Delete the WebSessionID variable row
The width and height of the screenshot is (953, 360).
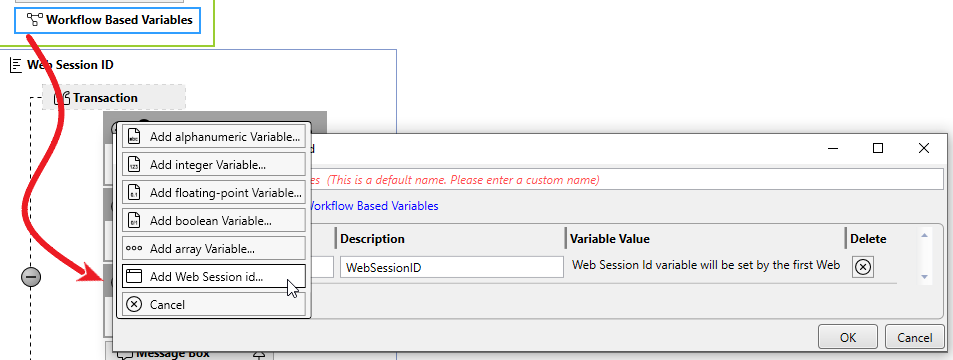[x=863, y=267]
